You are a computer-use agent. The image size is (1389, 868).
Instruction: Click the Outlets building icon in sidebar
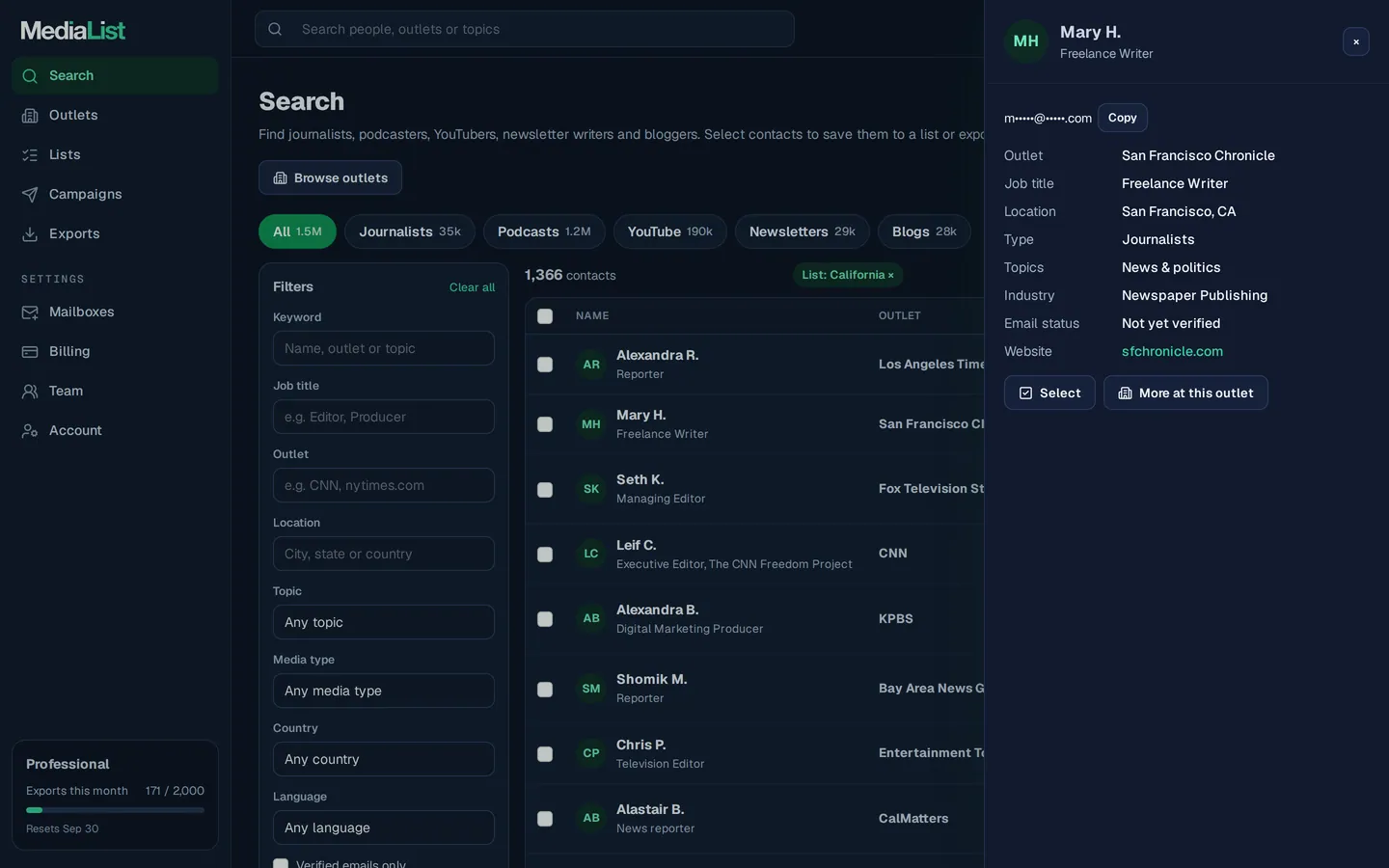[x=30, y=116]
